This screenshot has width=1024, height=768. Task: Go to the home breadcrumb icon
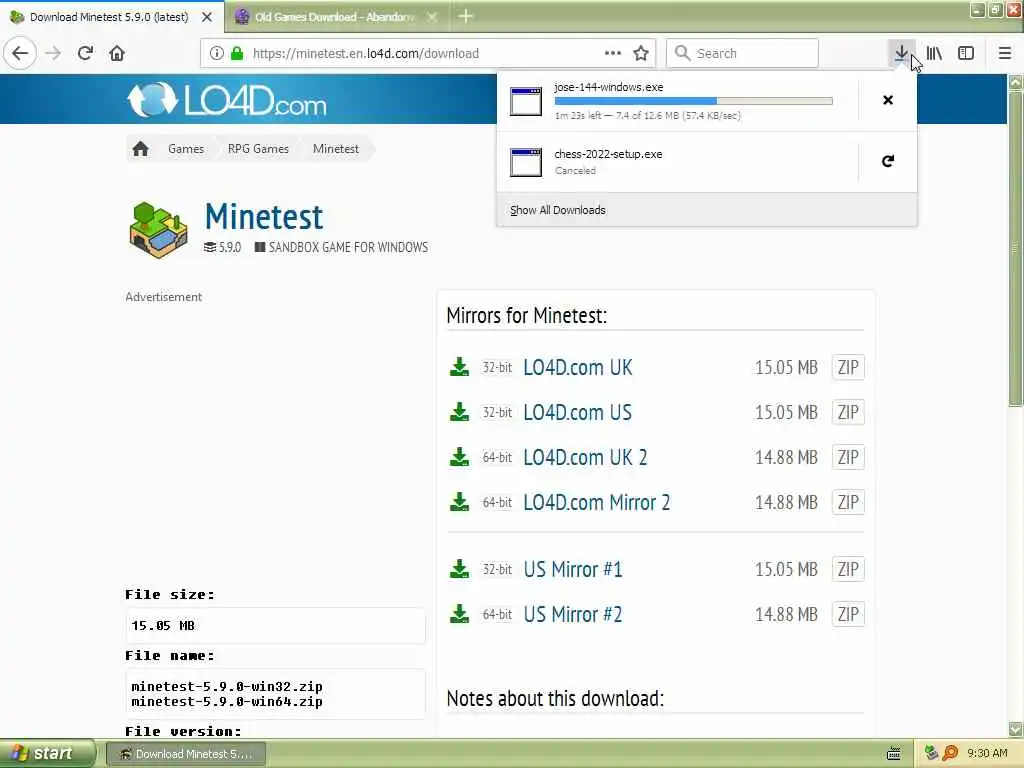click(140, 149)
